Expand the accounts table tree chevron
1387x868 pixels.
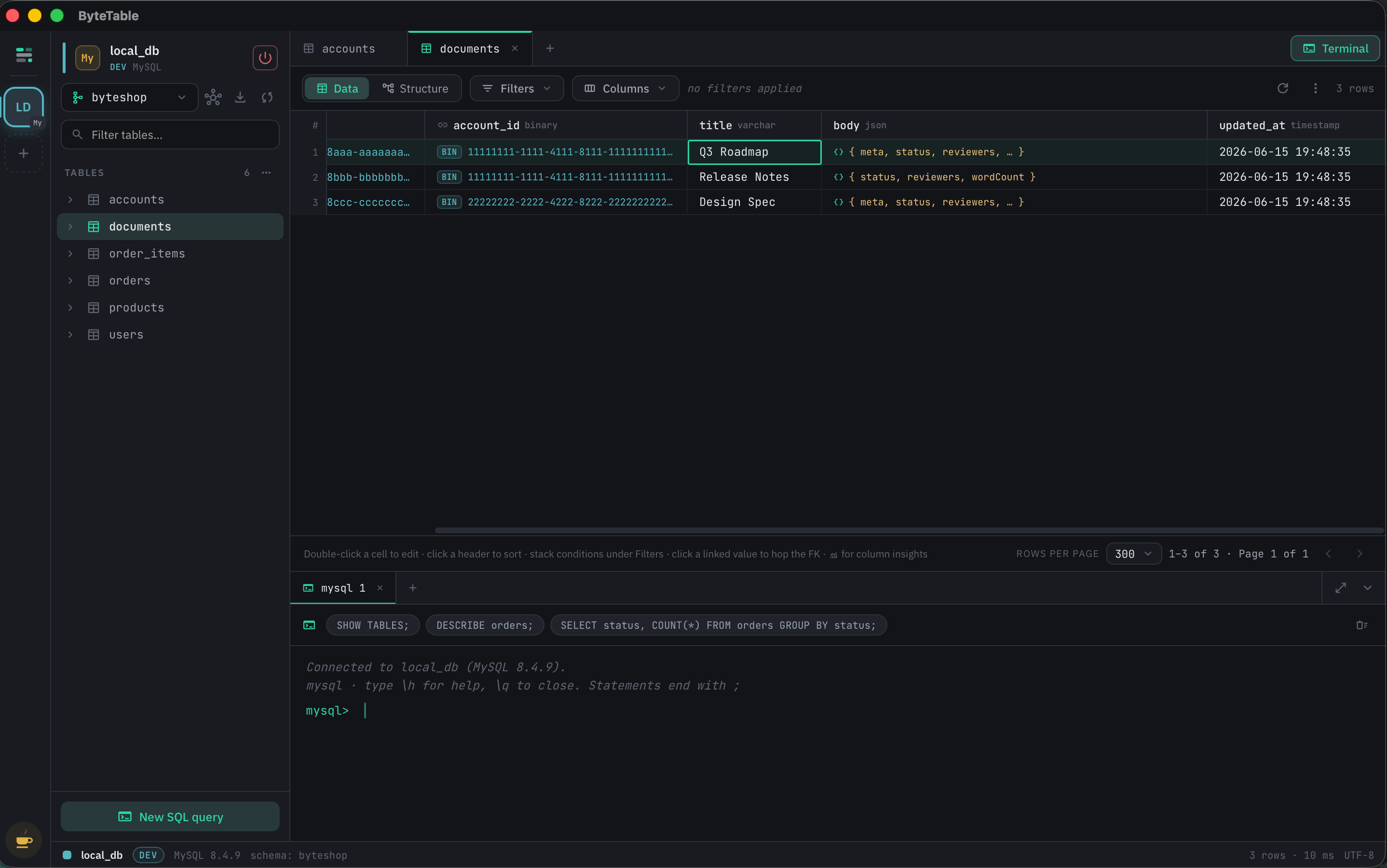[x=70, y=200]
